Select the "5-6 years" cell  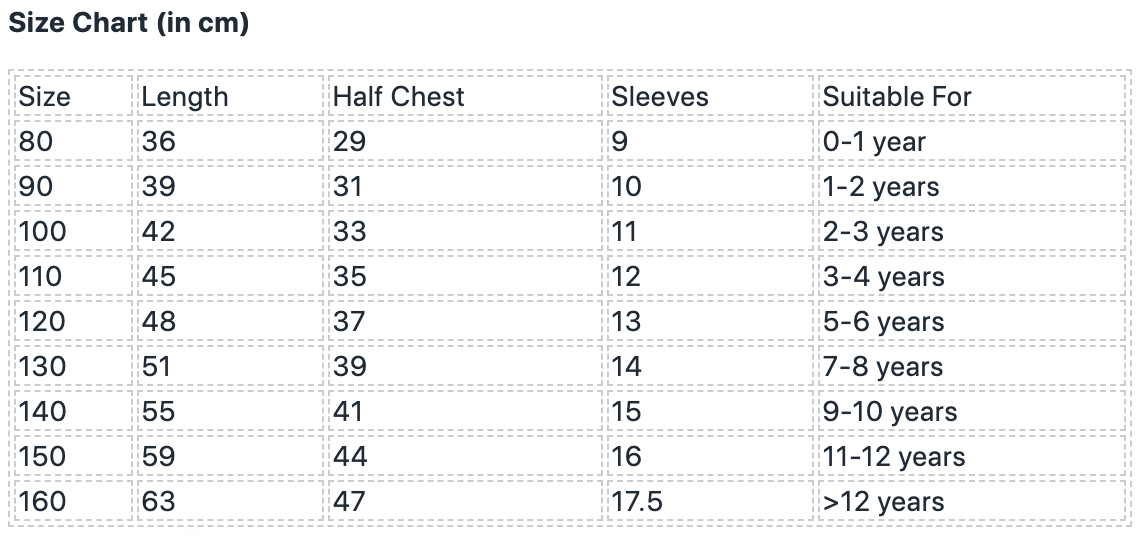tap(883, 322)
